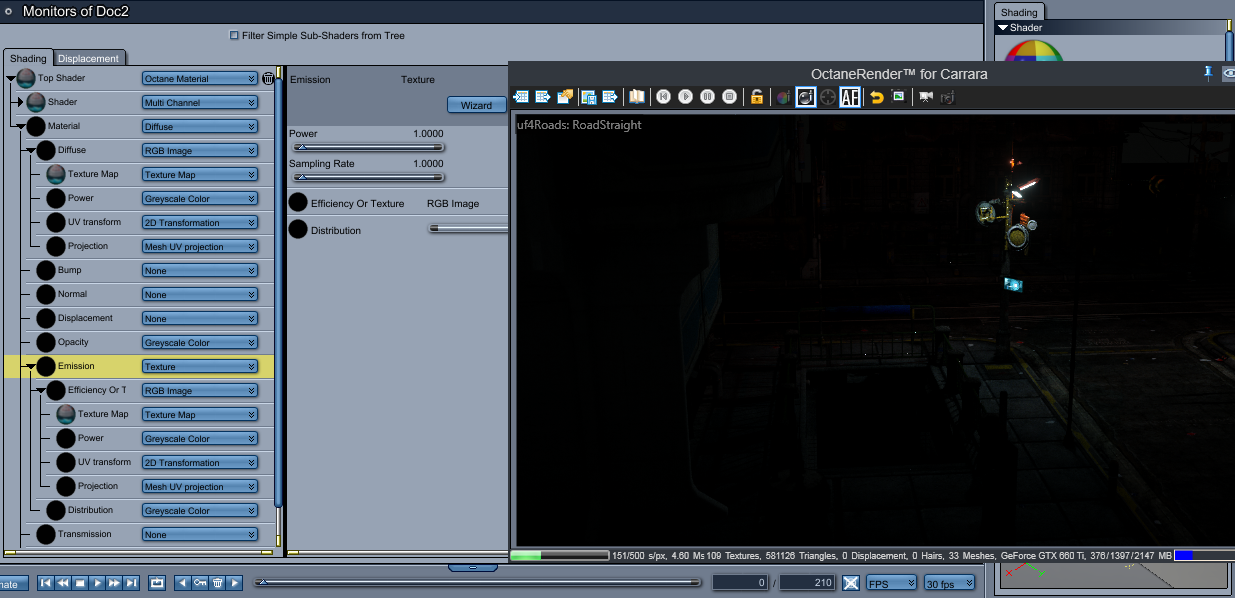Select the Opacity row in the shader tree
The height and width of the screenshot is (598, 1235).
[138, 342]
